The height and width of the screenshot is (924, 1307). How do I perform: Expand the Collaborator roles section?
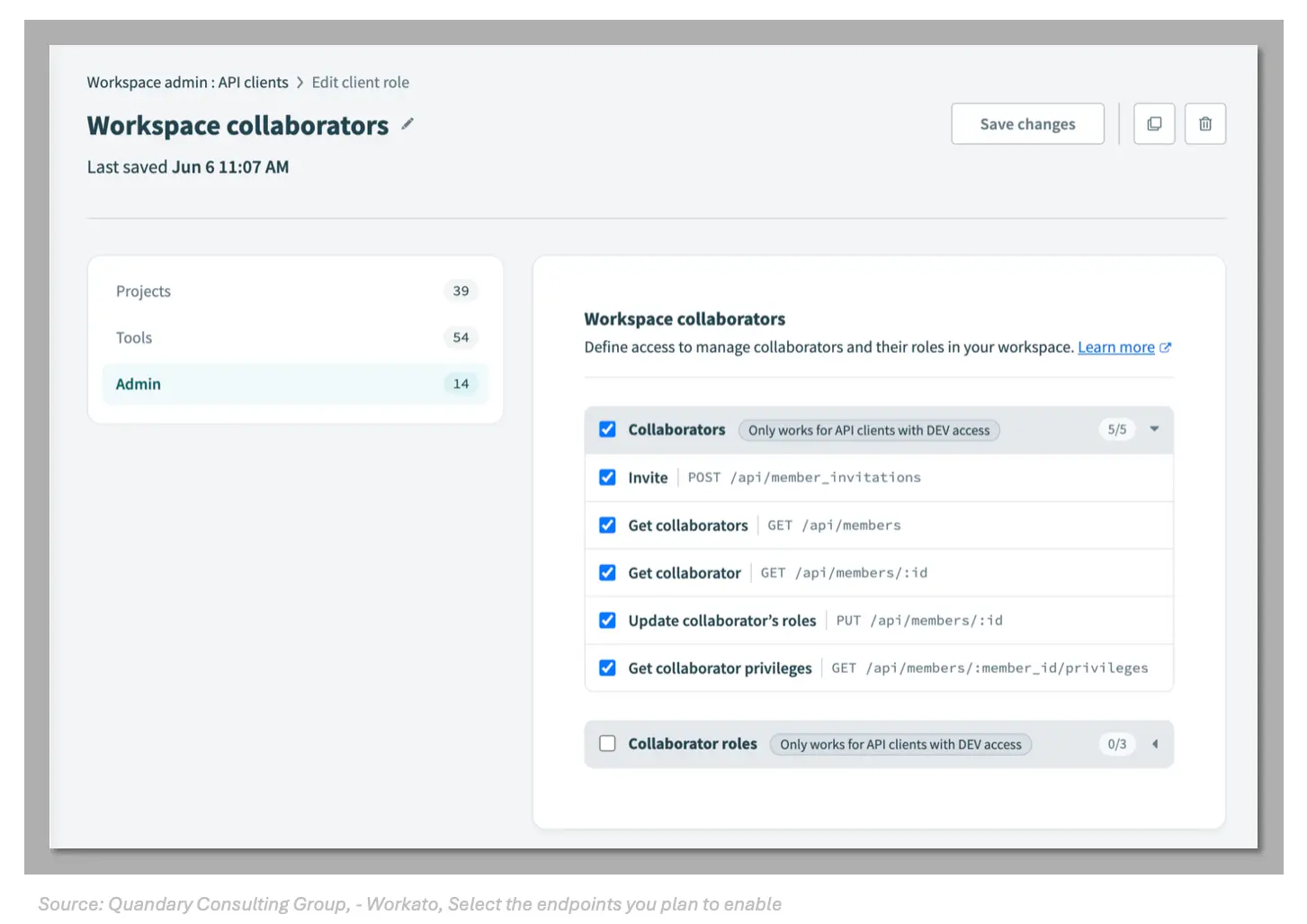click(1154, 743)
